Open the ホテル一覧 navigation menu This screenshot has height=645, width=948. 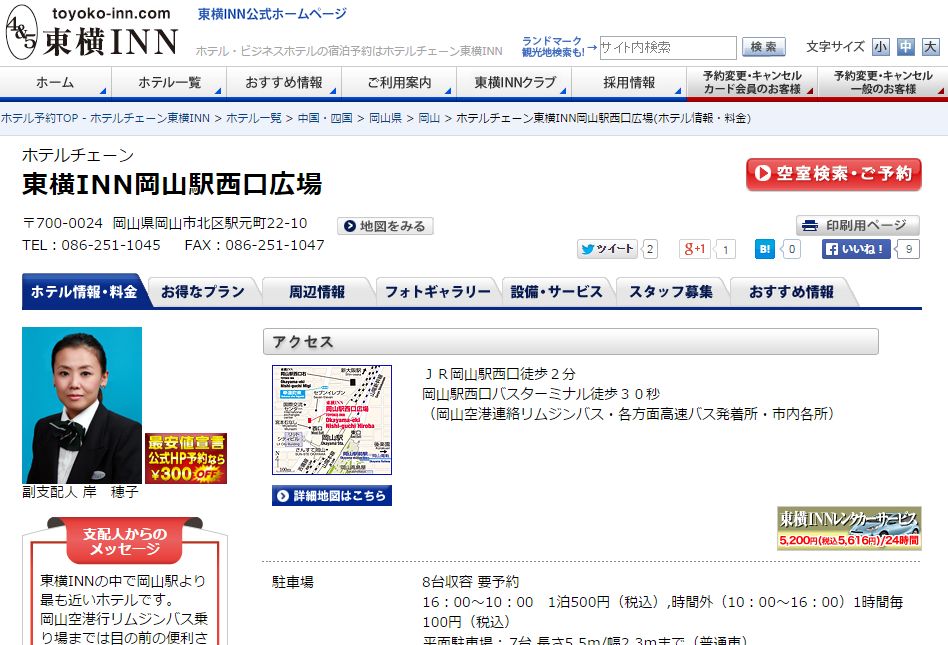[x=169, y=82]
